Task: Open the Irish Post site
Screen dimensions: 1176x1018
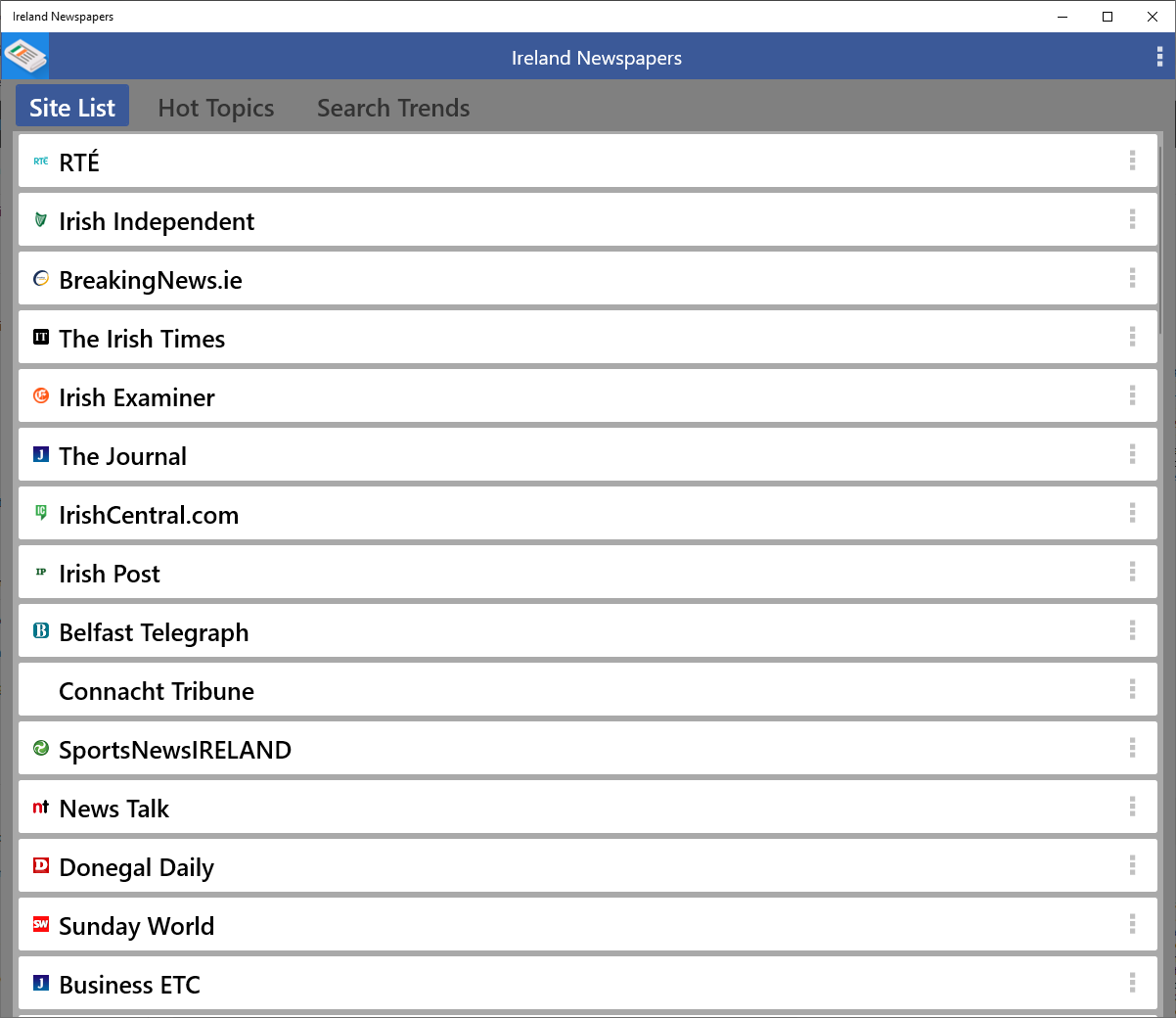Action: tap(587, 572)
